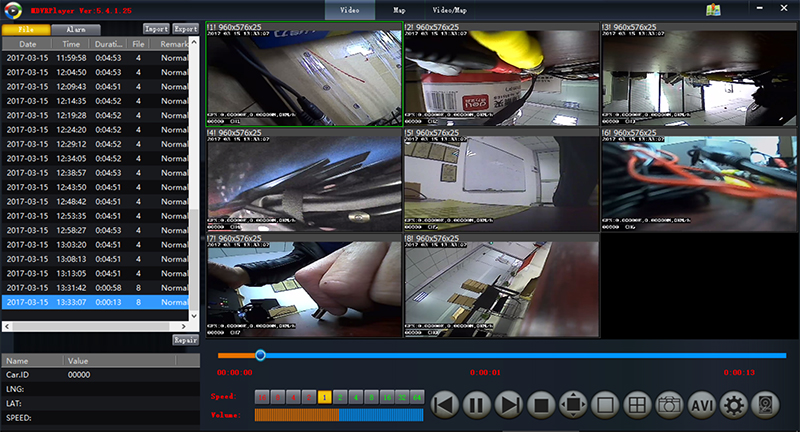Click the playback progress slider handle

pos(260,355)
